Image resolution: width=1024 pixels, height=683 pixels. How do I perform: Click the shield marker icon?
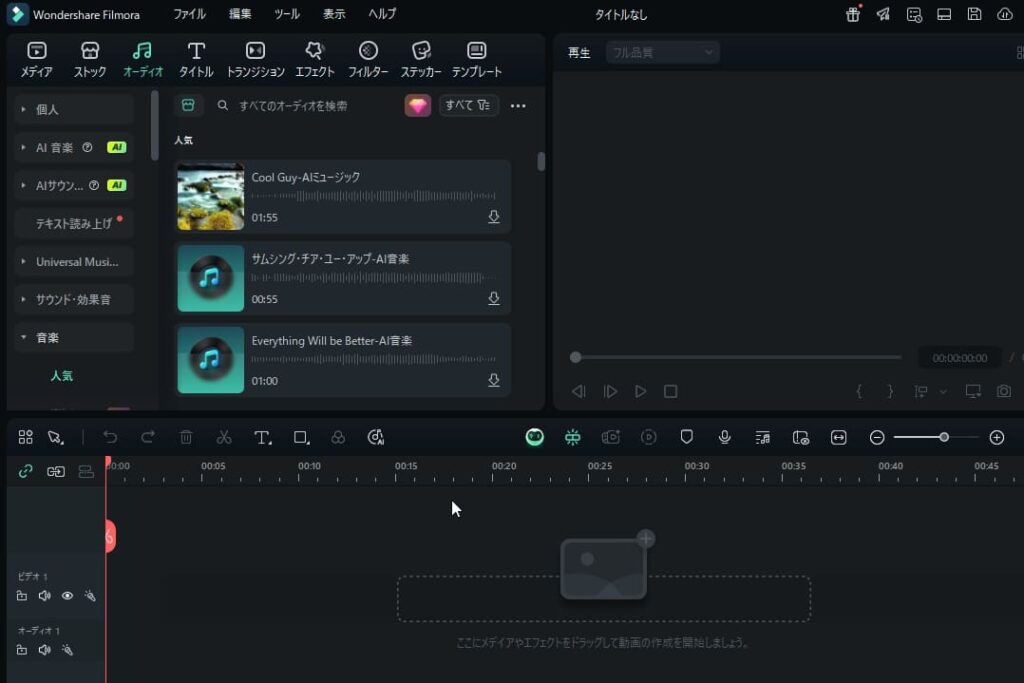click(686, 437)
